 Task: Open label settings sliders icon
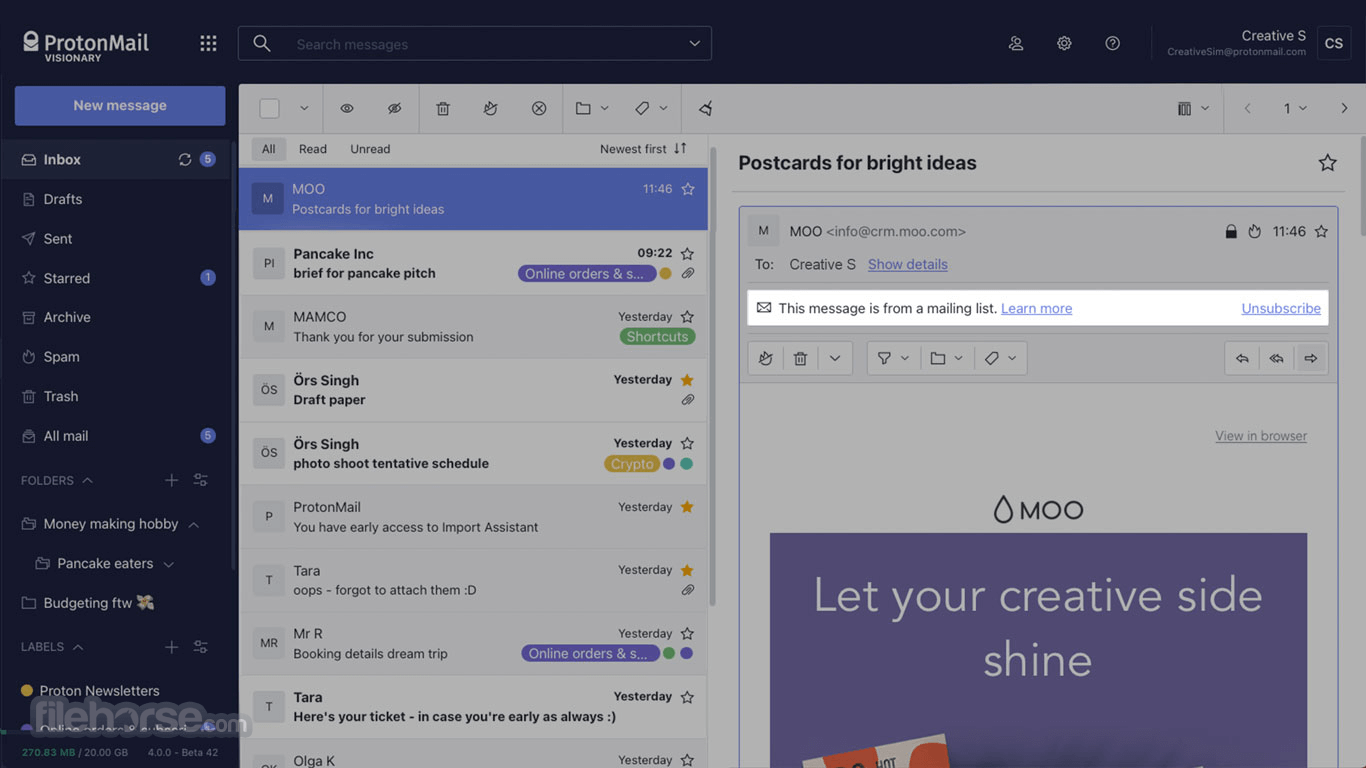coord(201,647)
